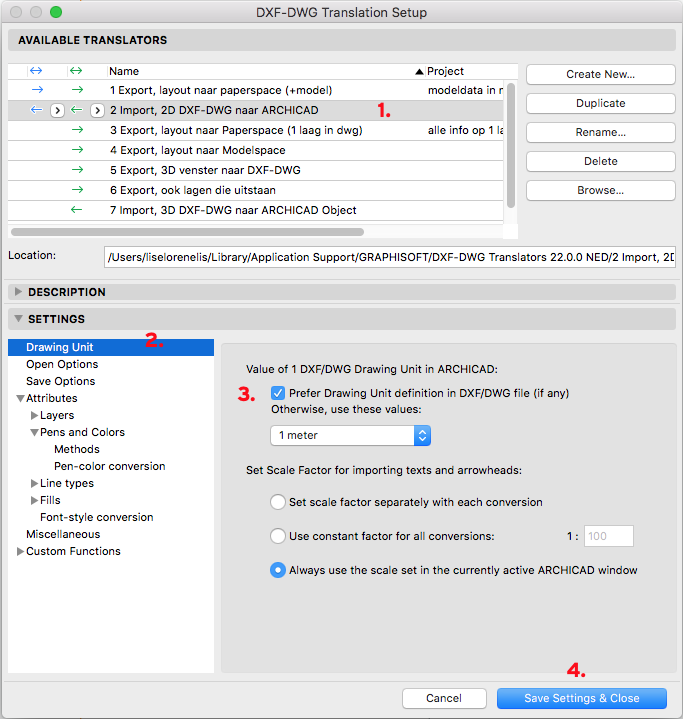This screenshot has width=683, height=719.
Task: Select '2 Import, 2D DXF-DWG naar ARCHICAD'
Action: 255,111
